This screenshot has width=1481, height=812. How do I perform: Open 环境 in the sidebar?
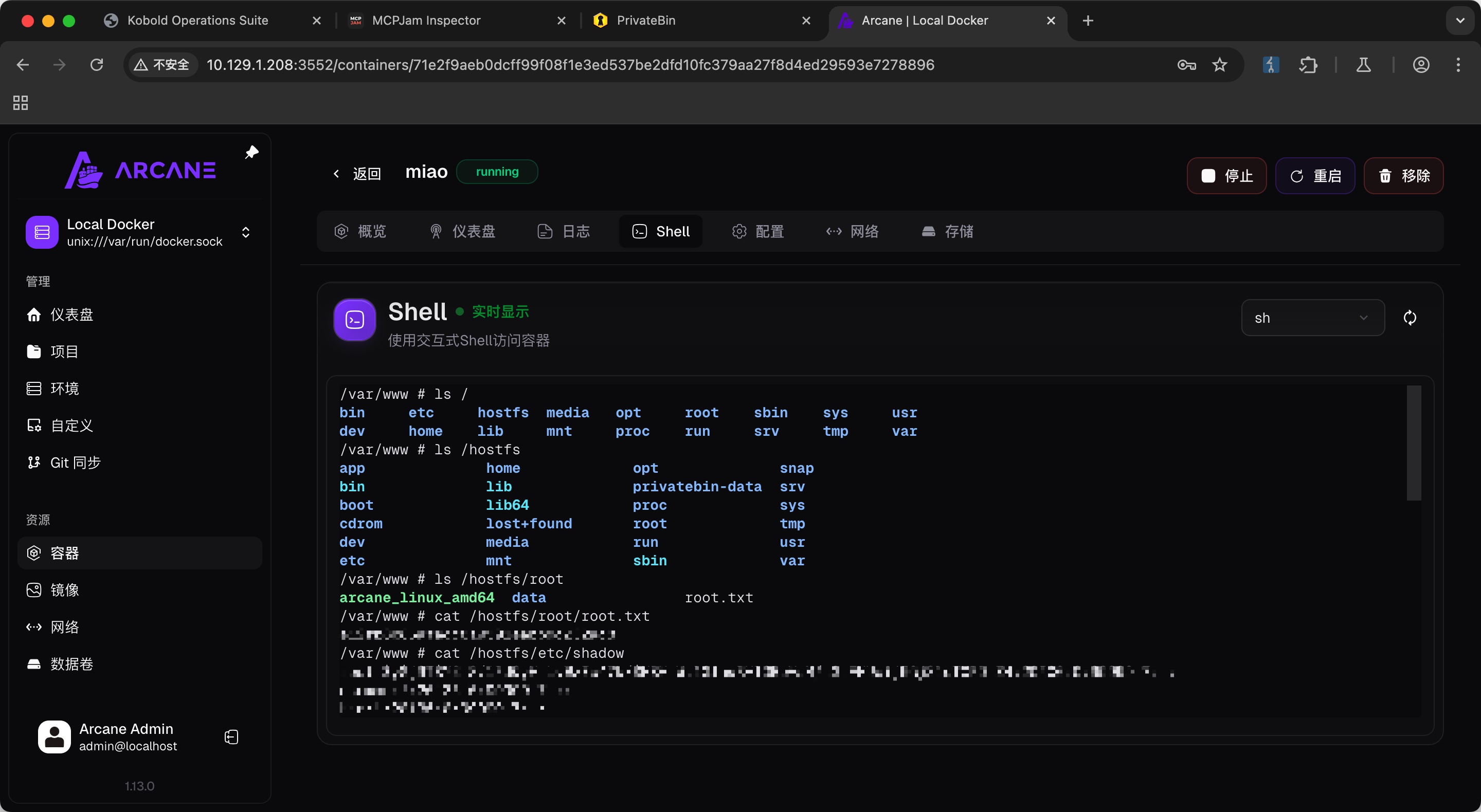tap(140, 389)
